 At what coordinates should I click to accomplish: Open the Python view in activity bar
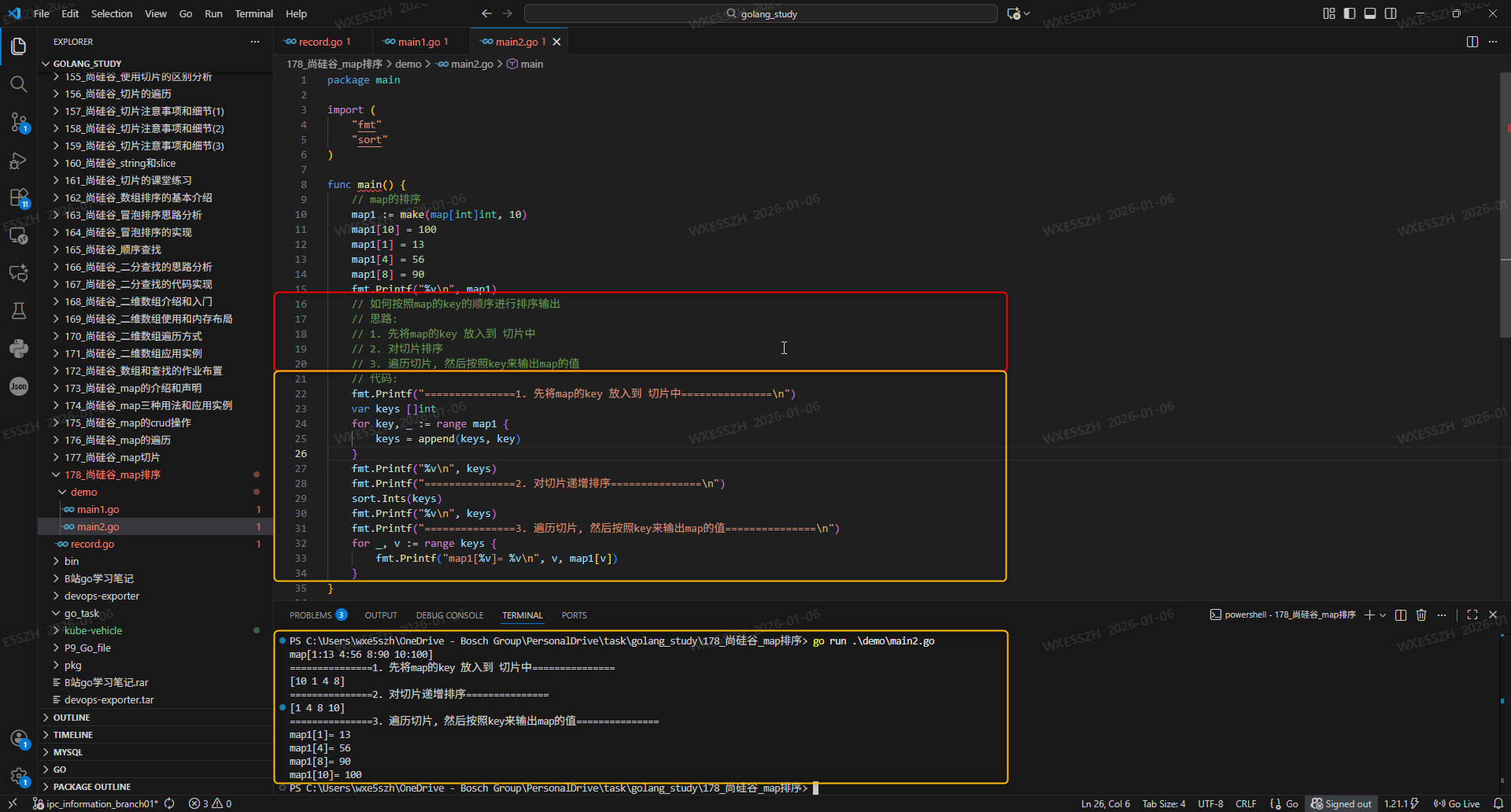click(x=19, y=349)
